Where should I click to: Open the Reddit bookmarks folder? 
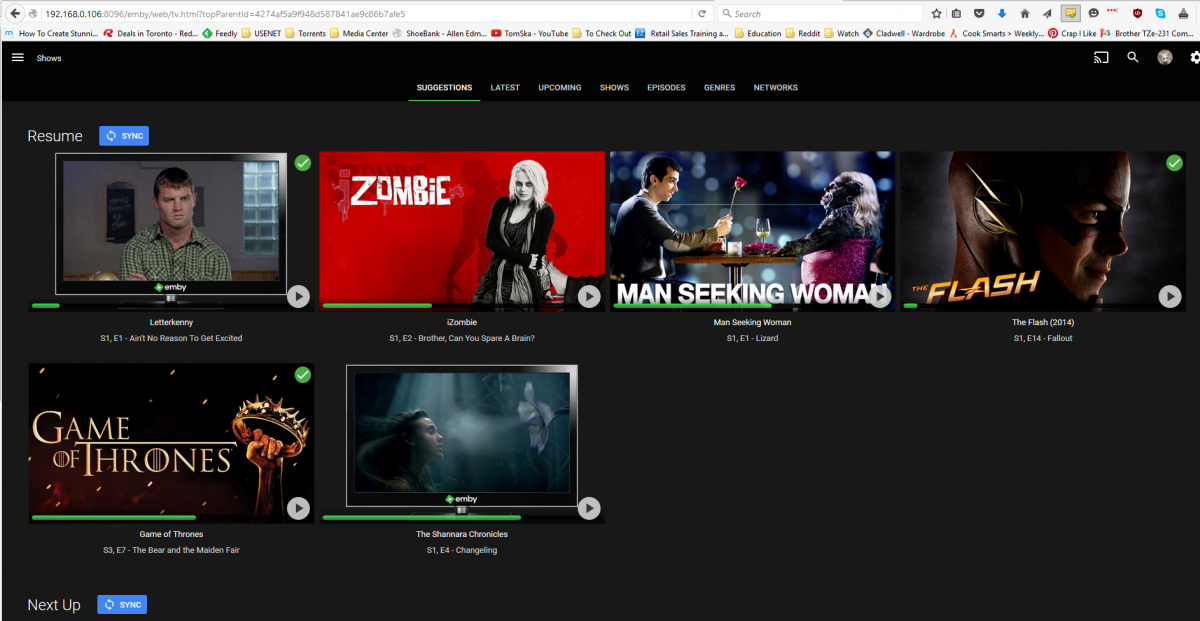pyautogui.click(x=803, y=33)
